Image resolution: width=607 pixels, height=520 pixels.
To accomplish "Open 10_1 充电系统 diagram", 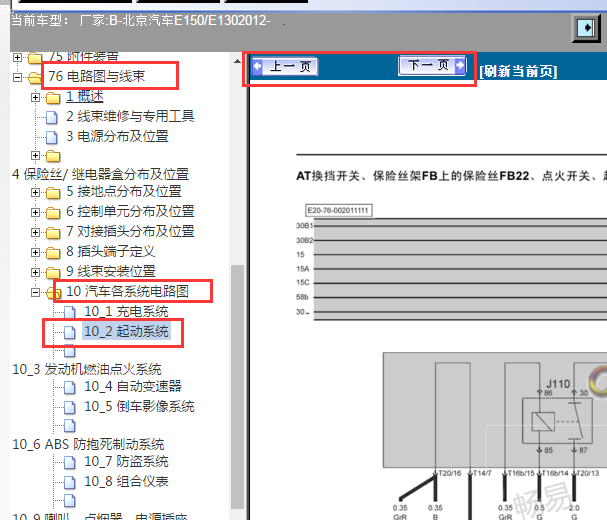I will coord(126,311).
